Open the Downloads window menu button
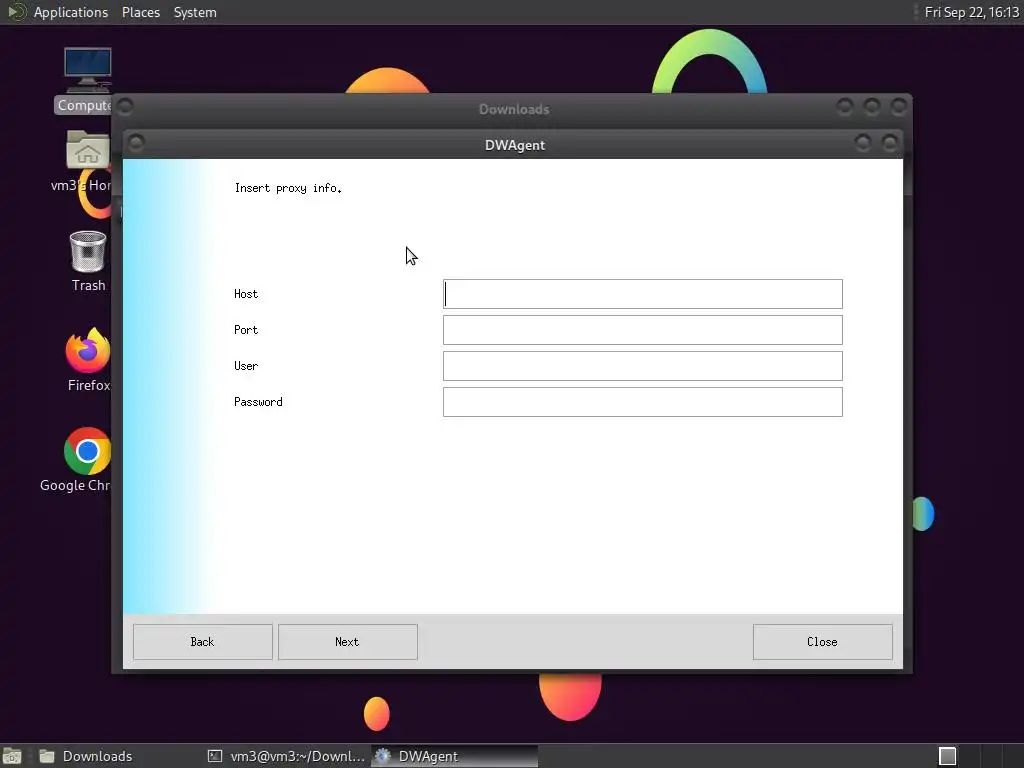 (x=125, y=106)
